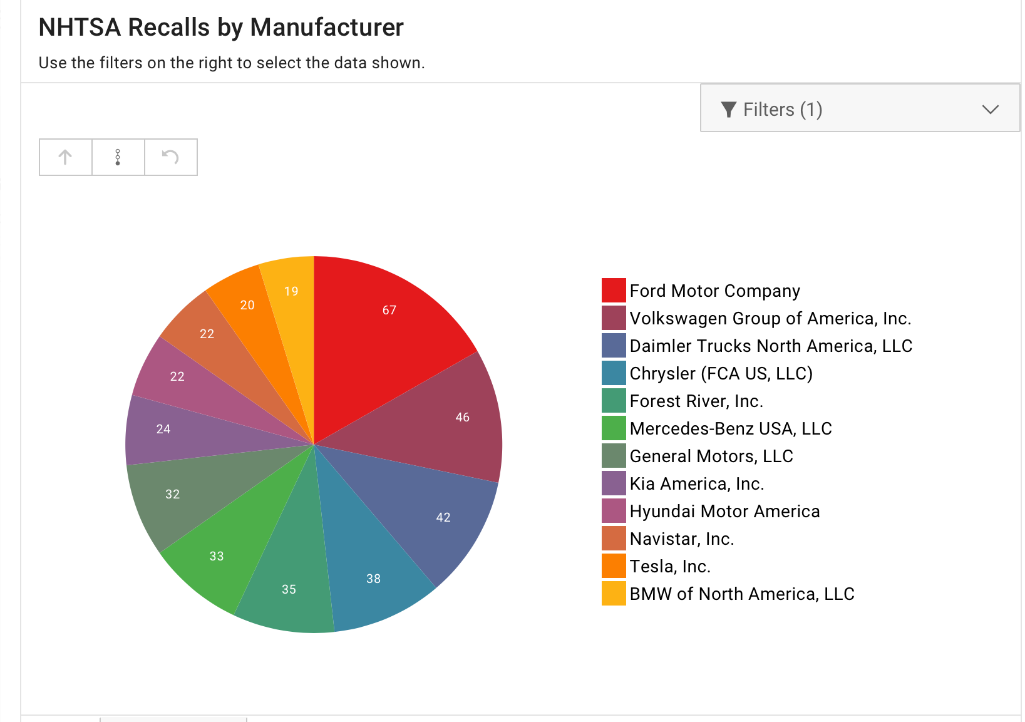The image size is (1025, 722).
Task: Click the red Ford Motor Company legend swatch
Action: click(x=613, y=291)
